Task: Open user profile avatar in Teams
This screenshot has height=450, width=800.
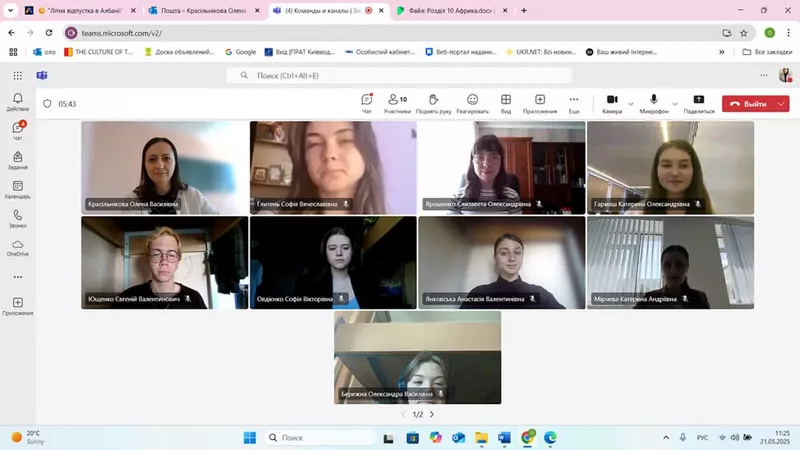Action: coord(785,76)
